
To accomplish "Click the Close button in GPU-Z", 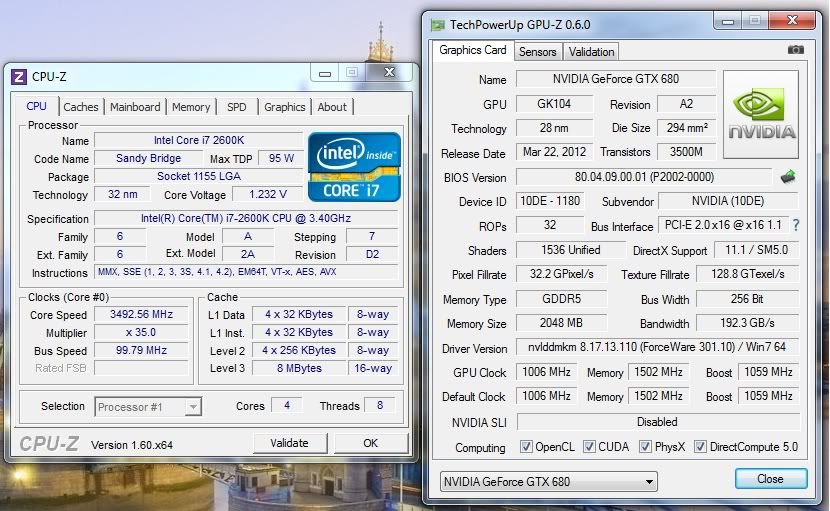I will coord(770,479).
